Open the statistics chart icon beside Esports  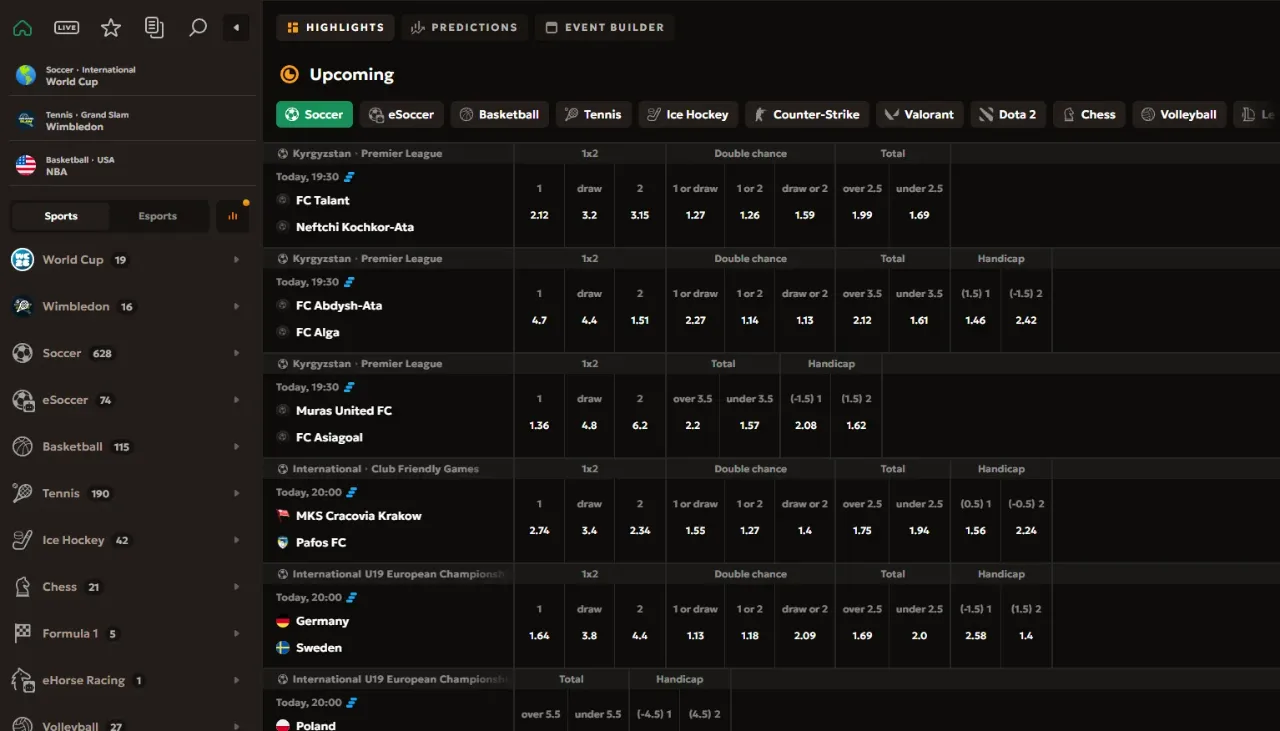coord(233,216)
